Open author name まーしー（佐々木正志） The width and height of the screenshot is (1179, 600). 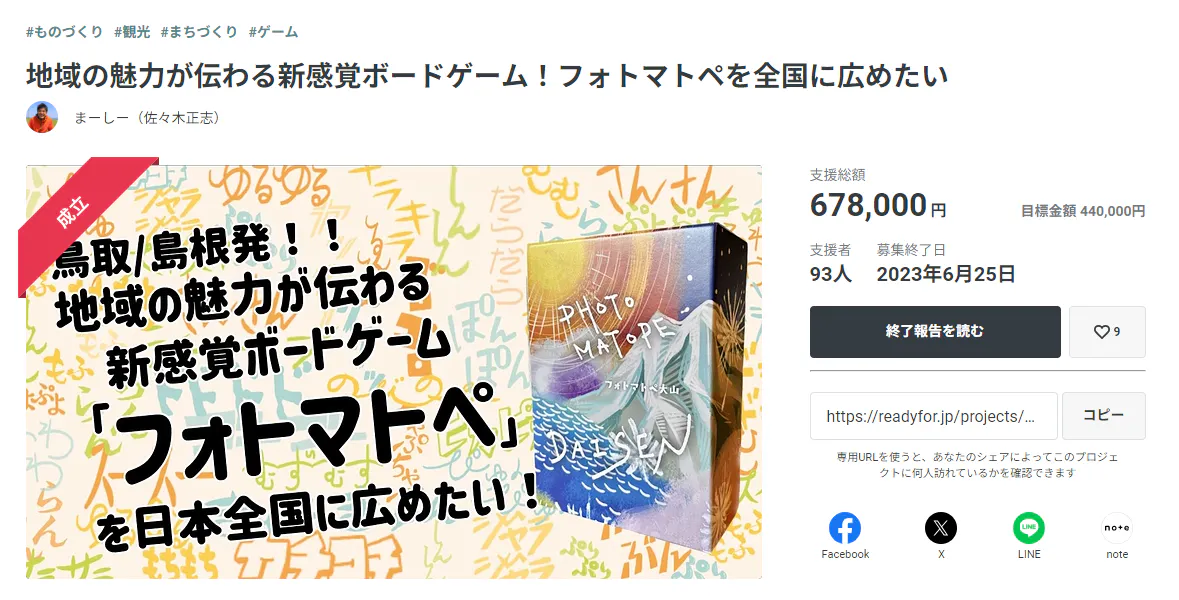147,118
